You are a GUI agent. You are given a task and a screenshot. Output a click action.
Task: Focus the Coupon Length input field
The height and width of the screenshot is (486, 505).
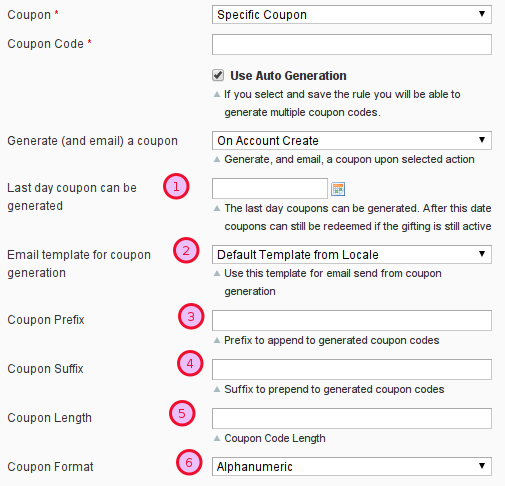pos(352,418)
